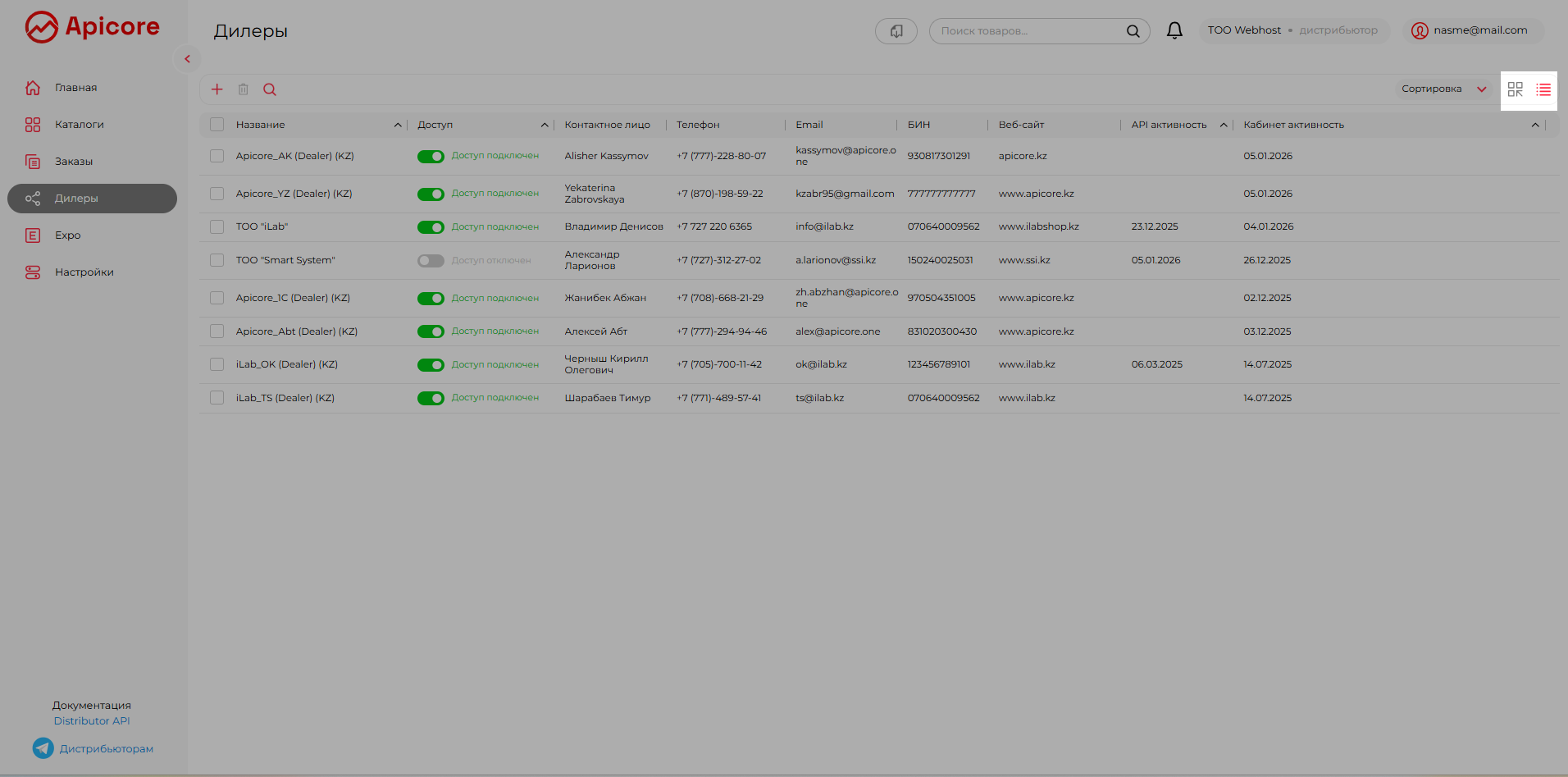Select all rows with header checkbox
Viewport: 1568px width, 777px height.
[x=217, y=125]
